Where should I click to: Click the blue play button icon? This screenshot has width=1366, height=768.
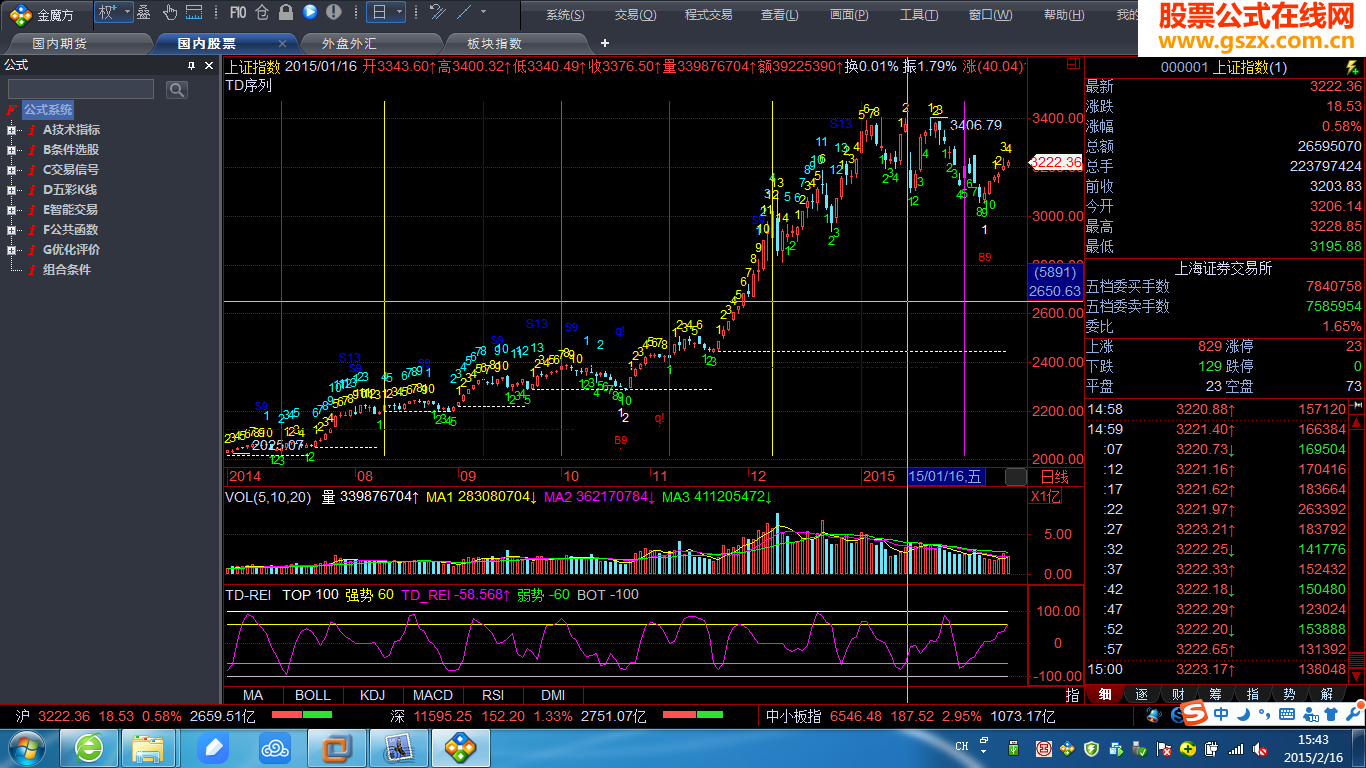[310, 13]
